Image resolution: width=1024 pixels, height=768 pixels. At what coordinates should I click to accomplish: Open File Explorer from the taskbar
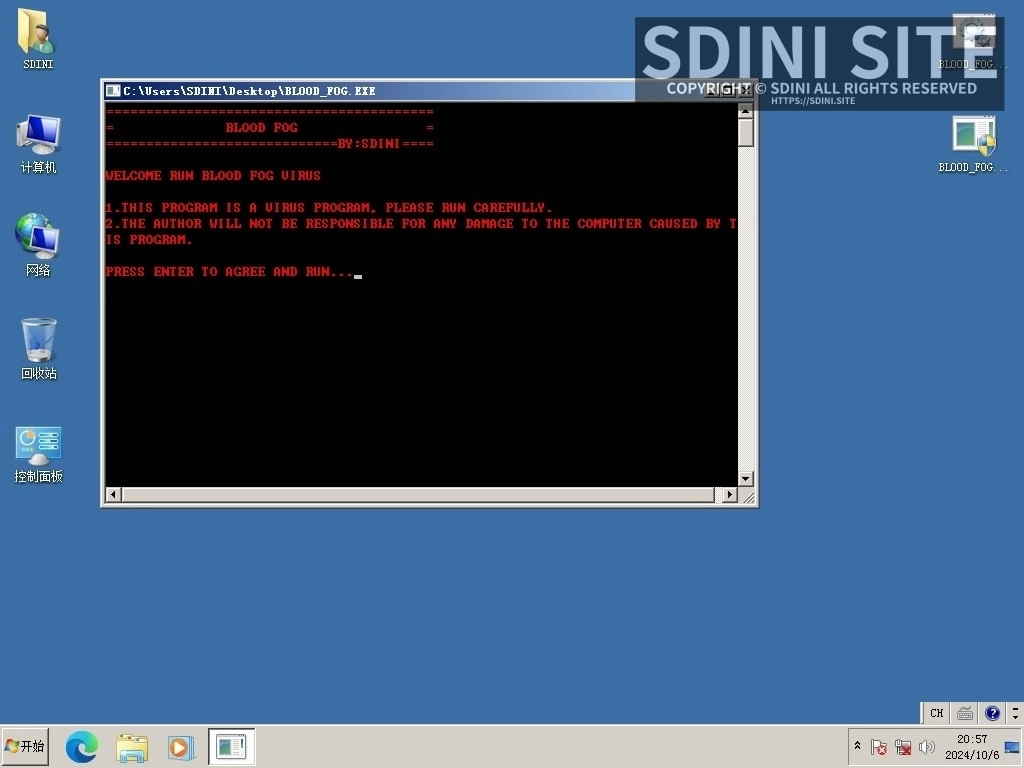[x=132, y=746]
